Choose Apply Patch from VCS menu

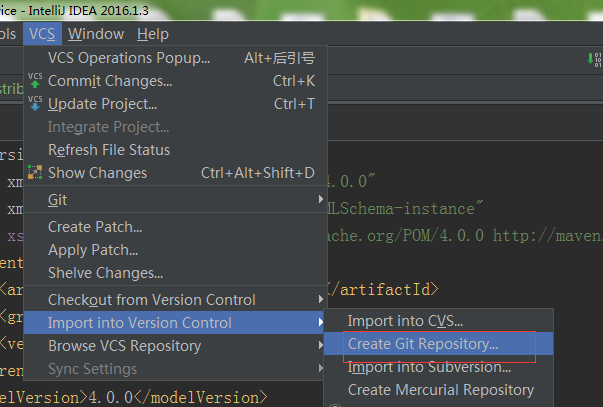[x=93, y=250]
